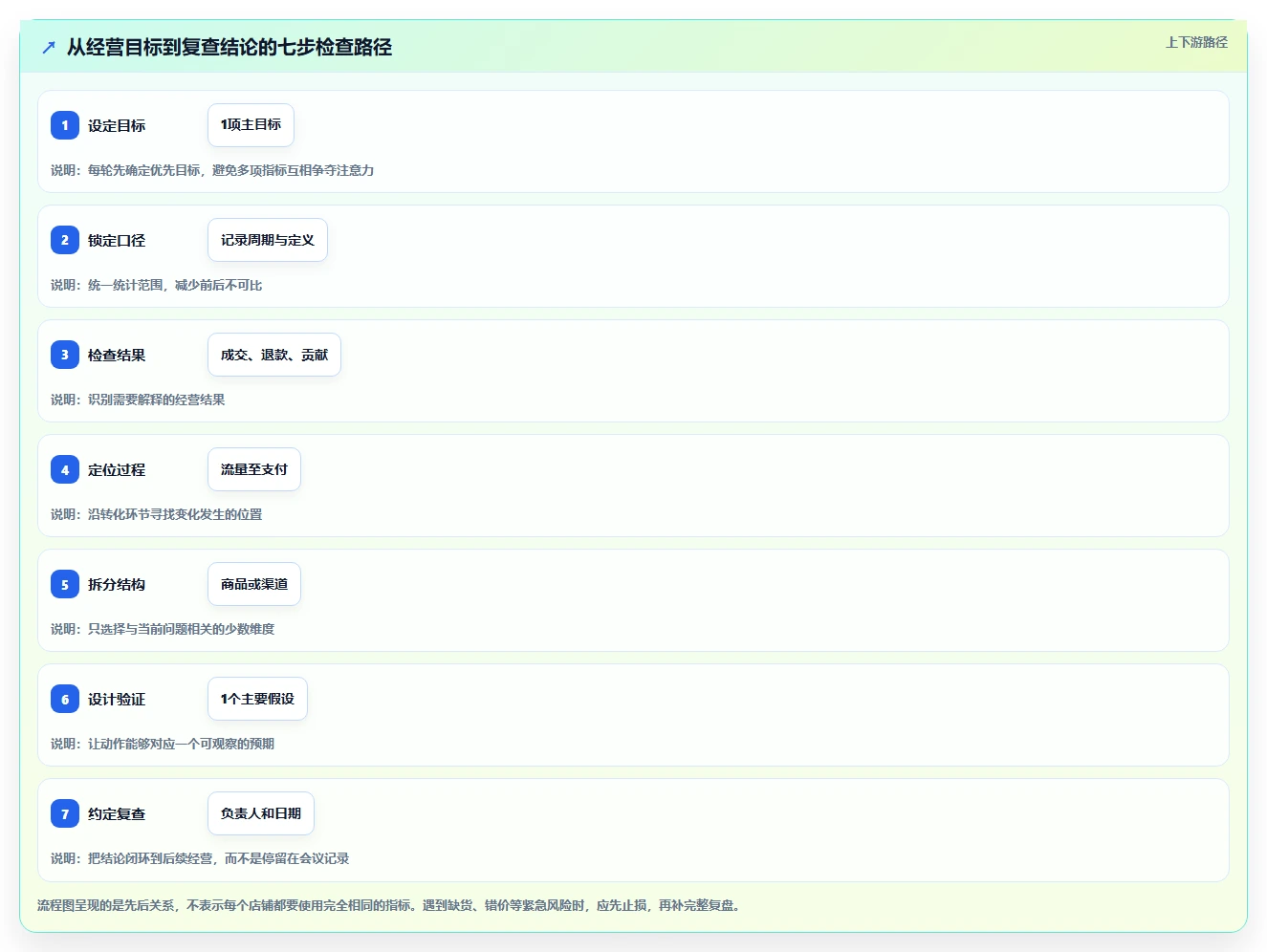Click the arrow icon beside the flowchart title
Viewport: 1267px width, 952px height.
[49, 47]
